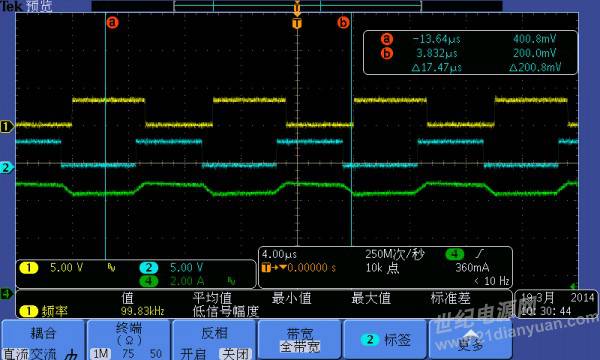Select 全带宽 full bandwidth option

(x=300, y=347)
